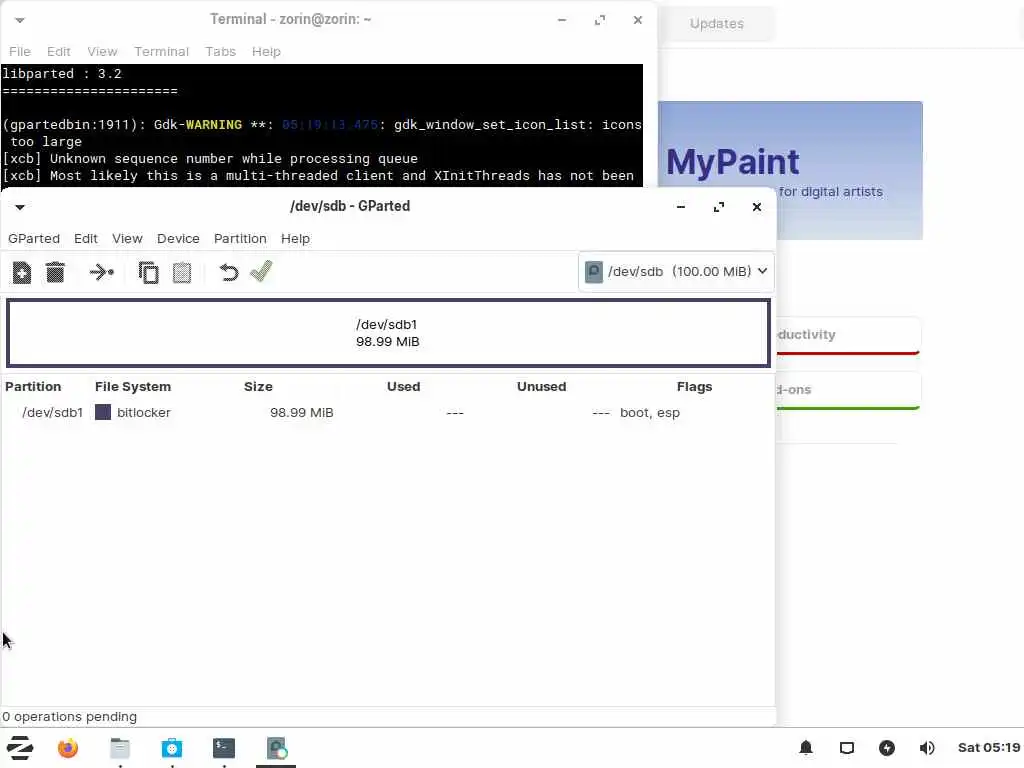Select the /dev/sdb1 row in partition list
1024x768 pixels.
pos(388,413)
